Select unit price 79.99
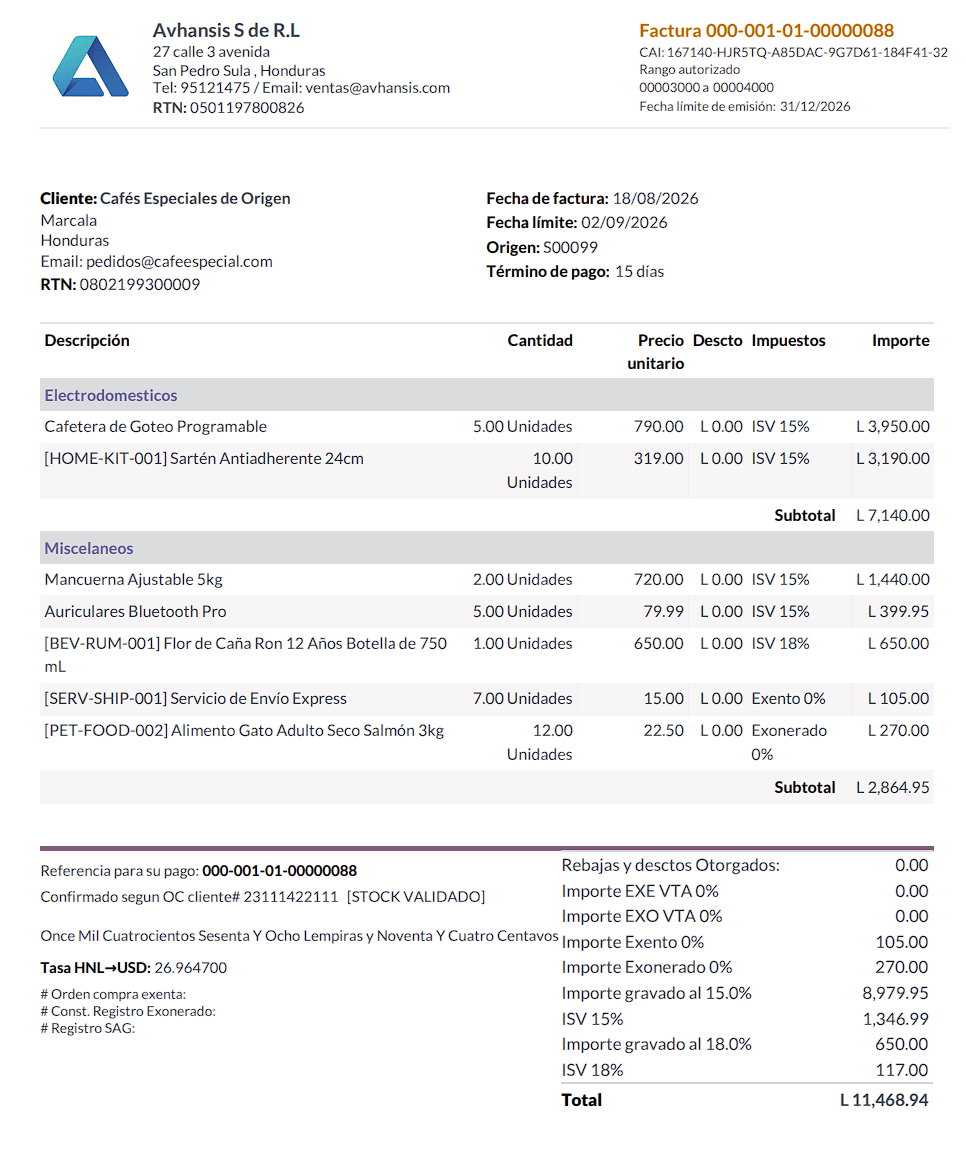The width and height of the screenshot is (966, 1152). coord(663,611)
